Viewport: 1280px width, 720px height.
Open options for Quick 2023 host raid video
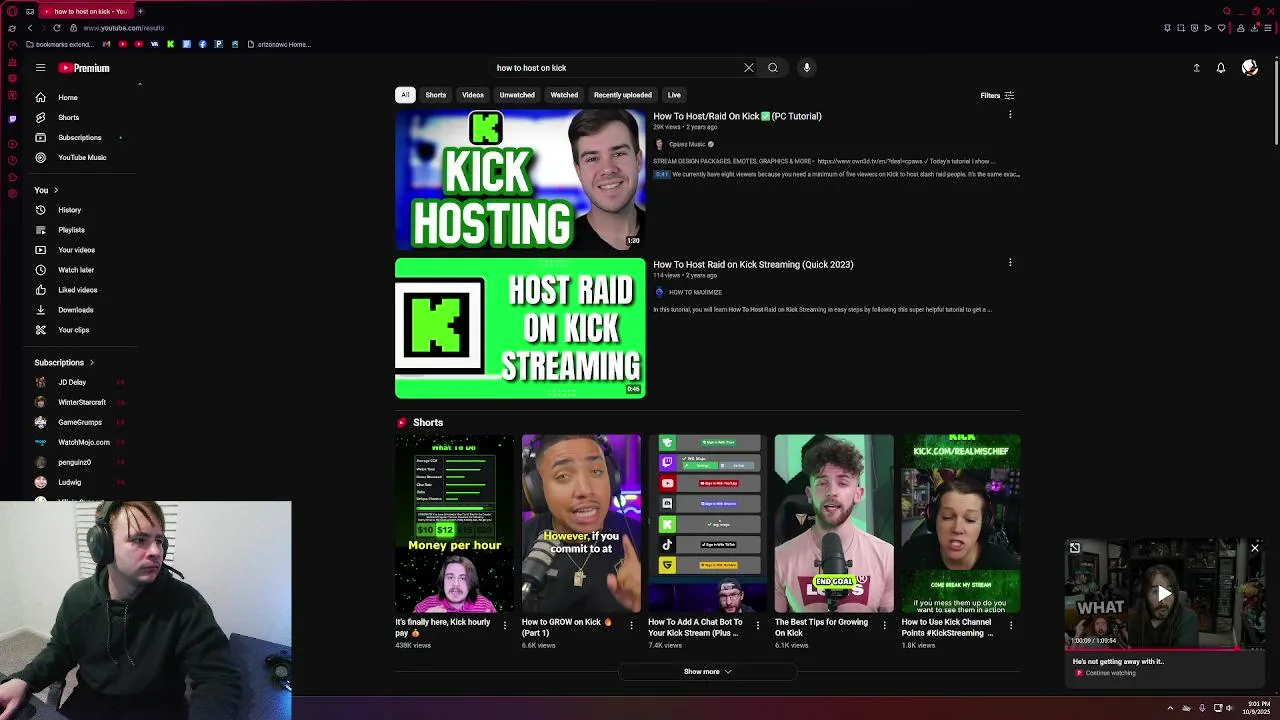coord(1010,263)
